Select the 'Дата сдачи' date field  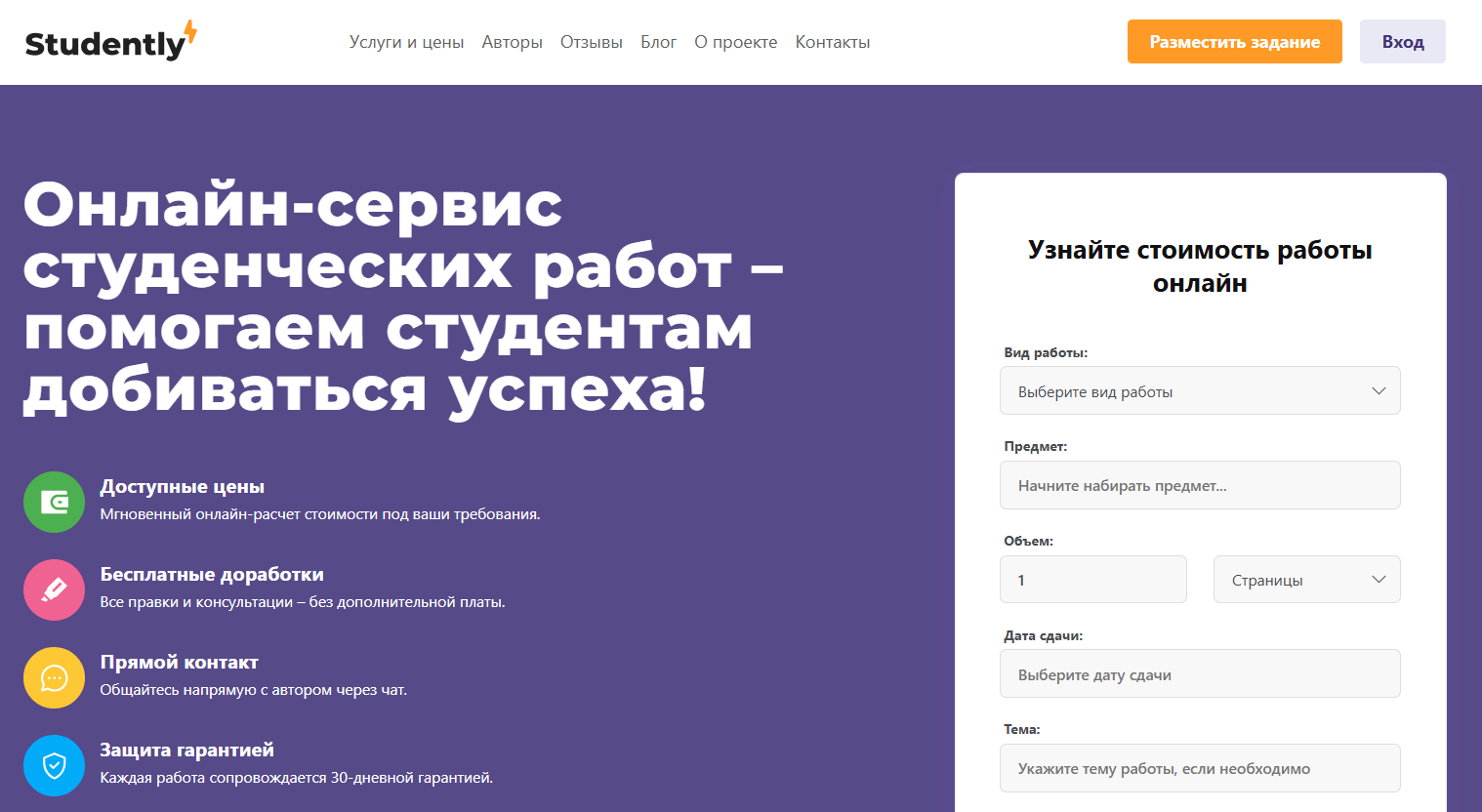coord(1199,674)
